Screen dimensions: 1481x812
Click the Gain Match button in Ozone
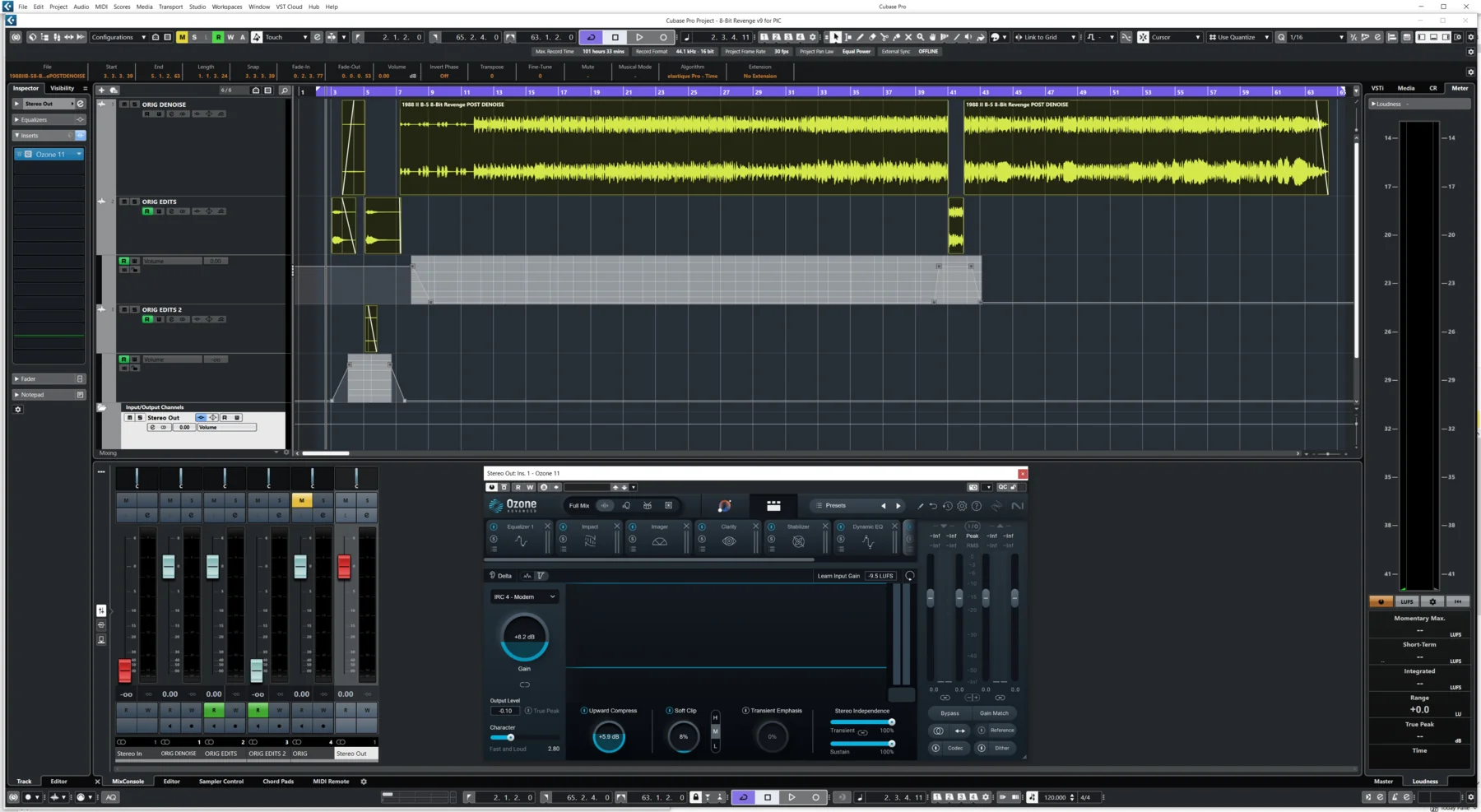tap(995, 712)
